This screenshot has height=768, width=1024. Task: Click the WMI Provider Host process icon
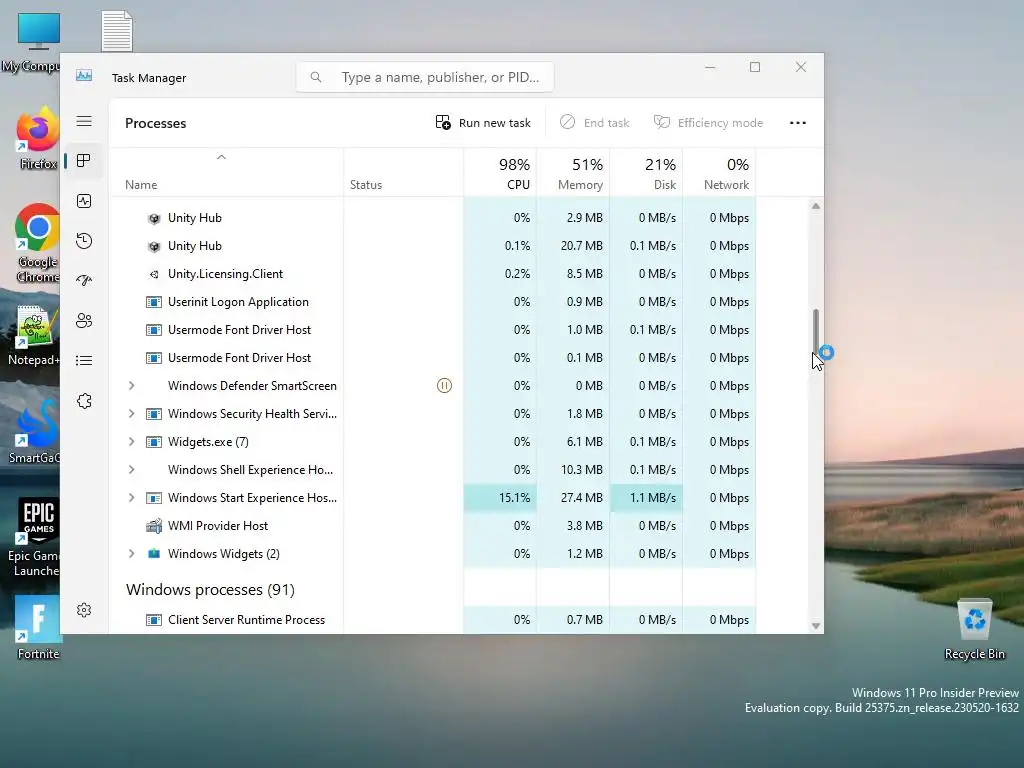[154, 526]
